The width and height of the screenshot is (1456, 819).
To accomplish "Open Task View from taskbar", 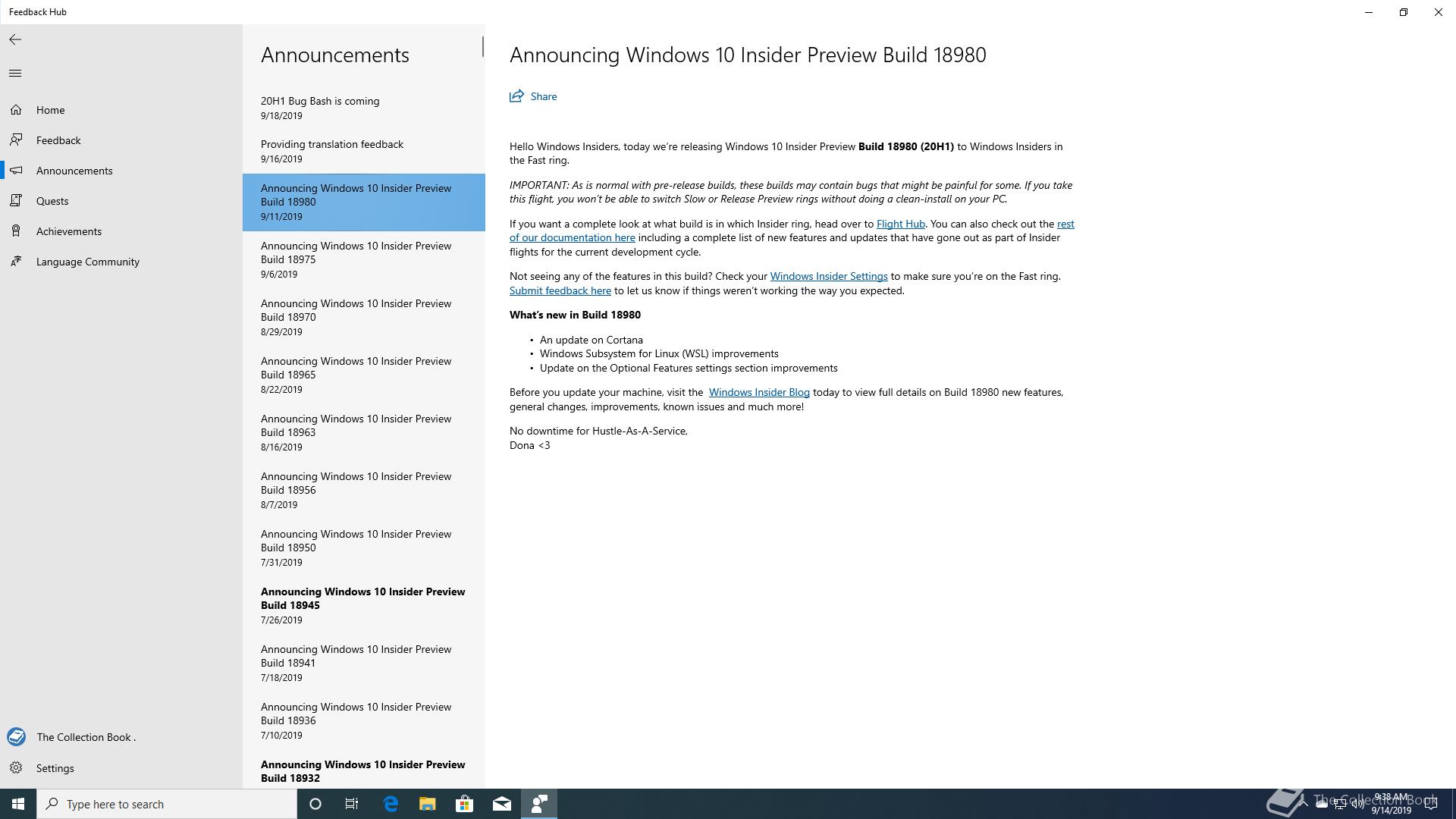I will tap(352, 804).
